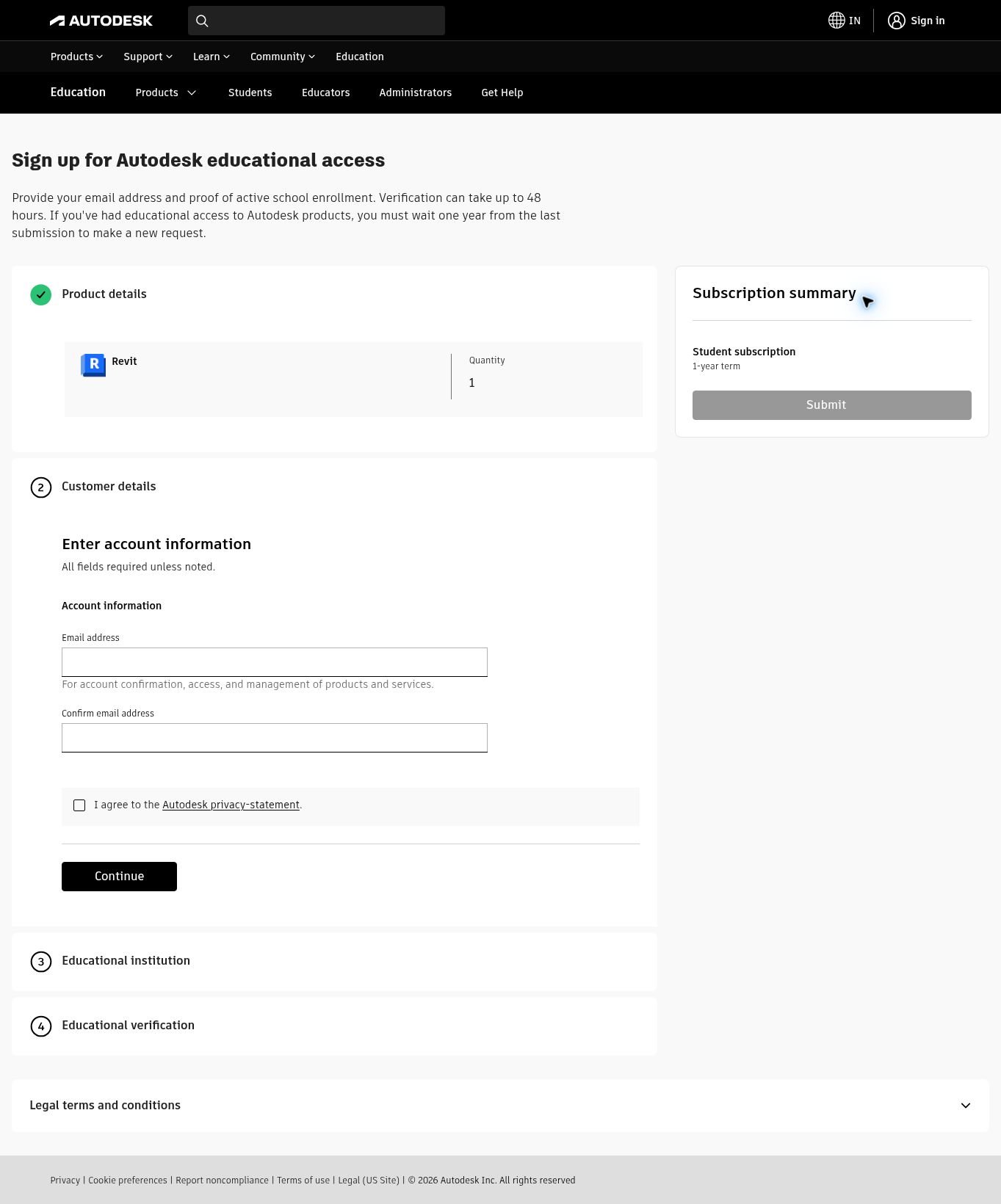
Task: Expand the Community menu
Action: point(282,57)
